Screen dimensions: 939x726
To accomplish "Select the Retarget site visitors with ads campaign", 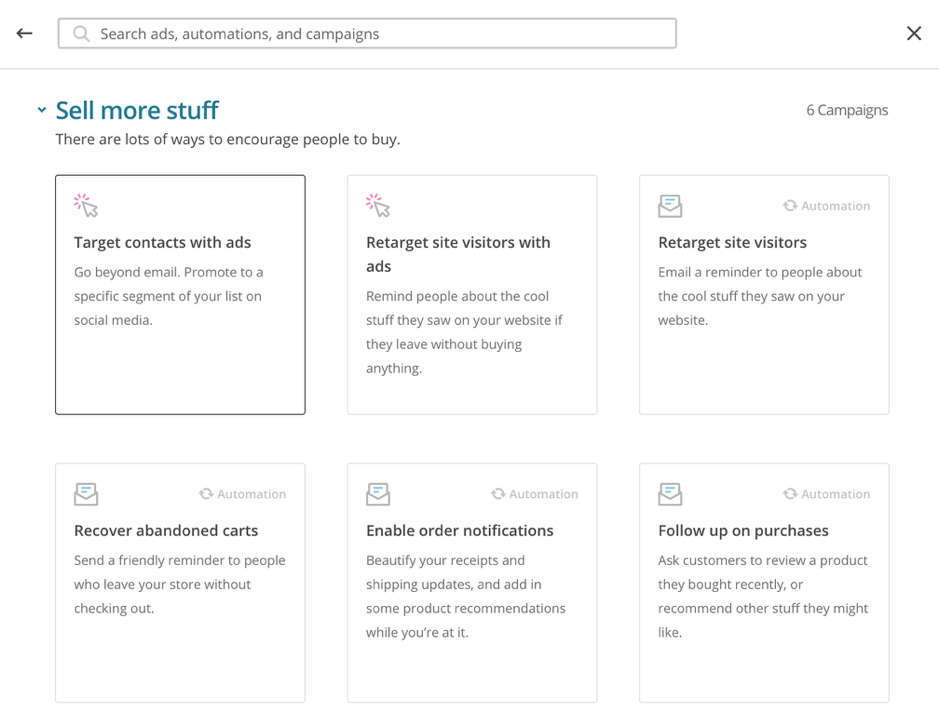I will coord(472,294).
